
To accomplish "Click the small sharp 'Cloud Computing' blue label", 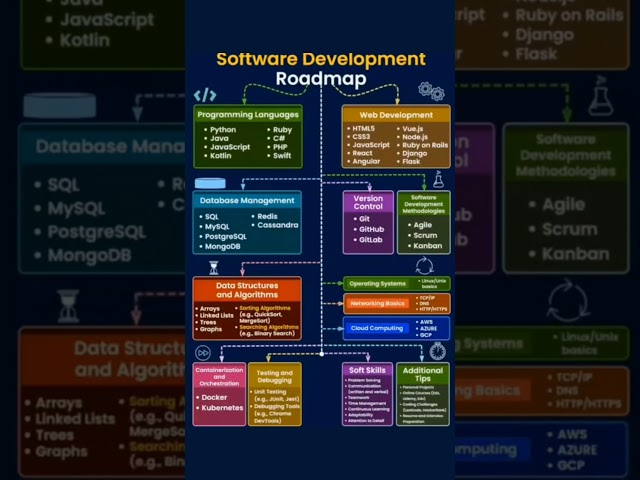I will coord(377,328).
